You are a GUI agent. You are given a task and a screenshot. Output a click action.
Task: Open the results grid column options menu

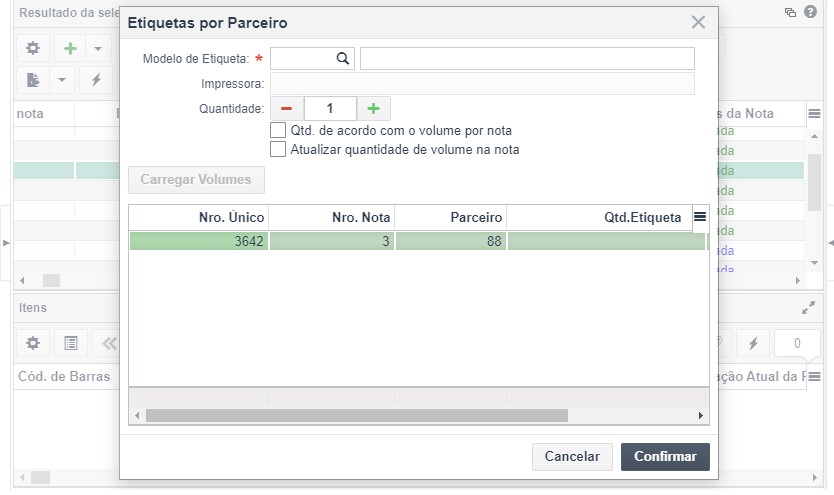tap(814, 113)
